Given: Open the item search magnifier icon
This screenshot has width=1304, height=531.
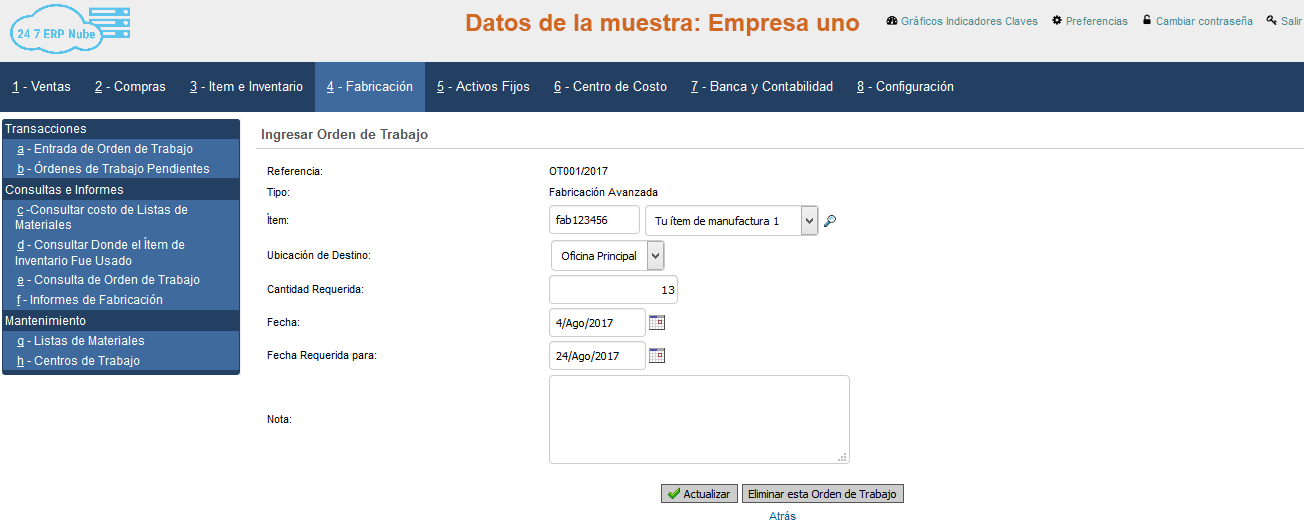Looking at the screenshot, I should click(829, 221).
